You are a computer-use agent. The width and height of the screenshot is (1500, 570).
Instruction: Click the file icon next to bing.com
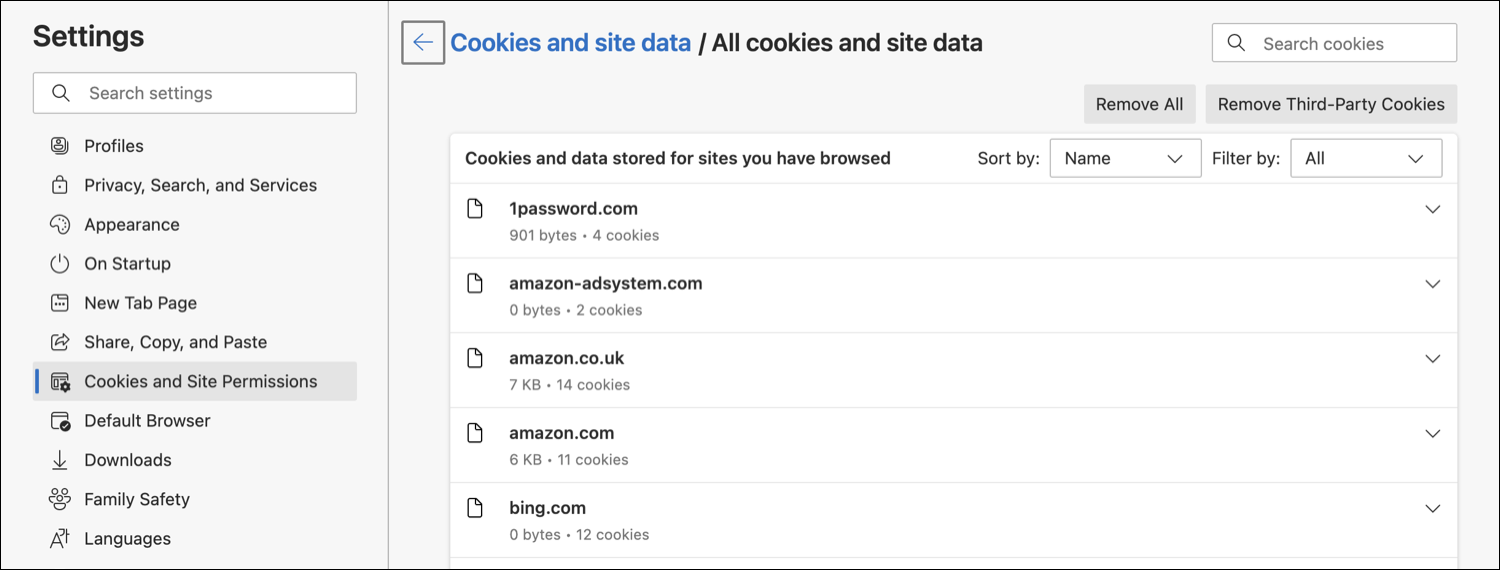pos(476,508)
